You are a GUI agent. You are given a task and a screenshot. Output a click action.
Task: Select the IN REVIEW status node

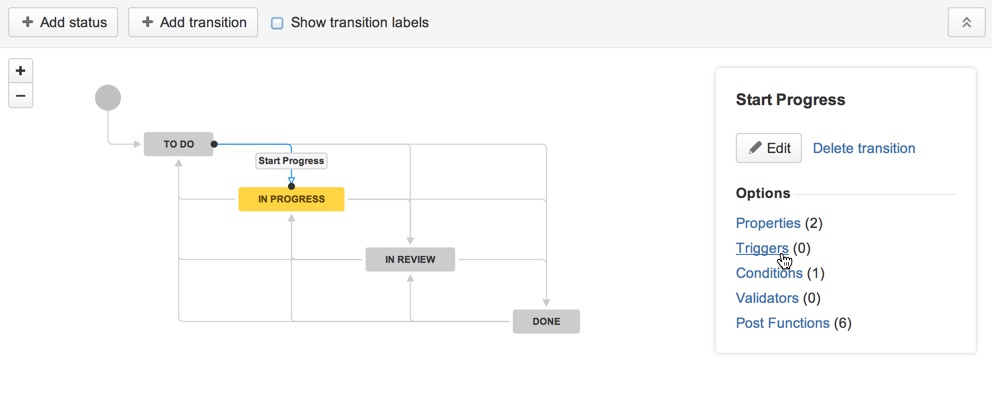(x=410, y=259)
